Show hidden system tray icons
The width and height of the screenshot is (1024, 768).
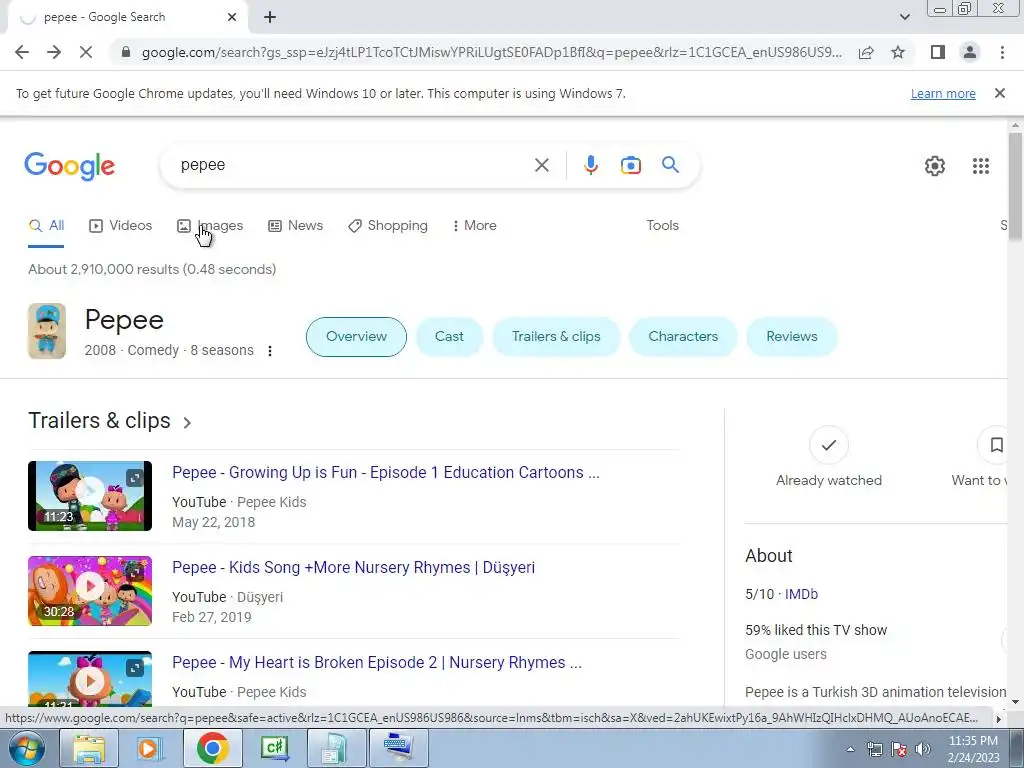[x=850, y=750]
